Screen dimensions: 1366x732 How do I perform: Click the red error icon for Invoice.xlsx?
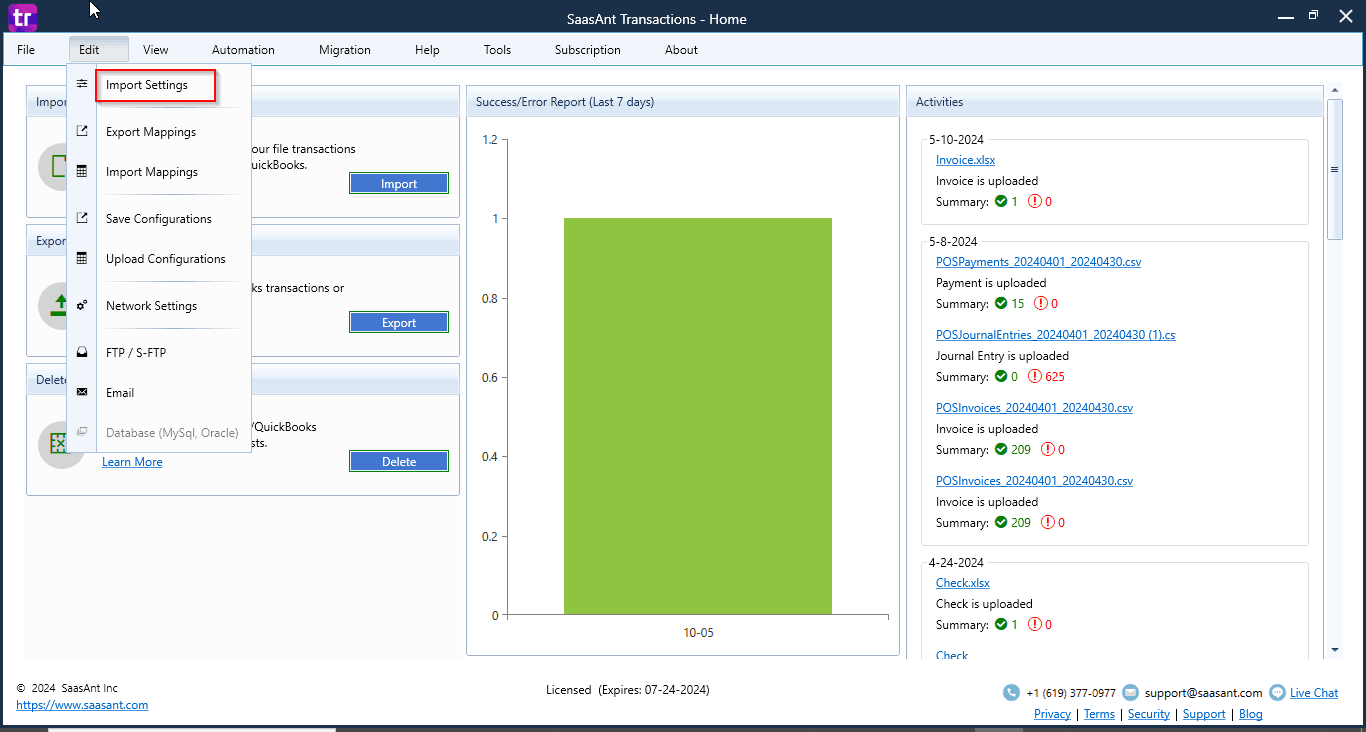[x=1034, y=201]
